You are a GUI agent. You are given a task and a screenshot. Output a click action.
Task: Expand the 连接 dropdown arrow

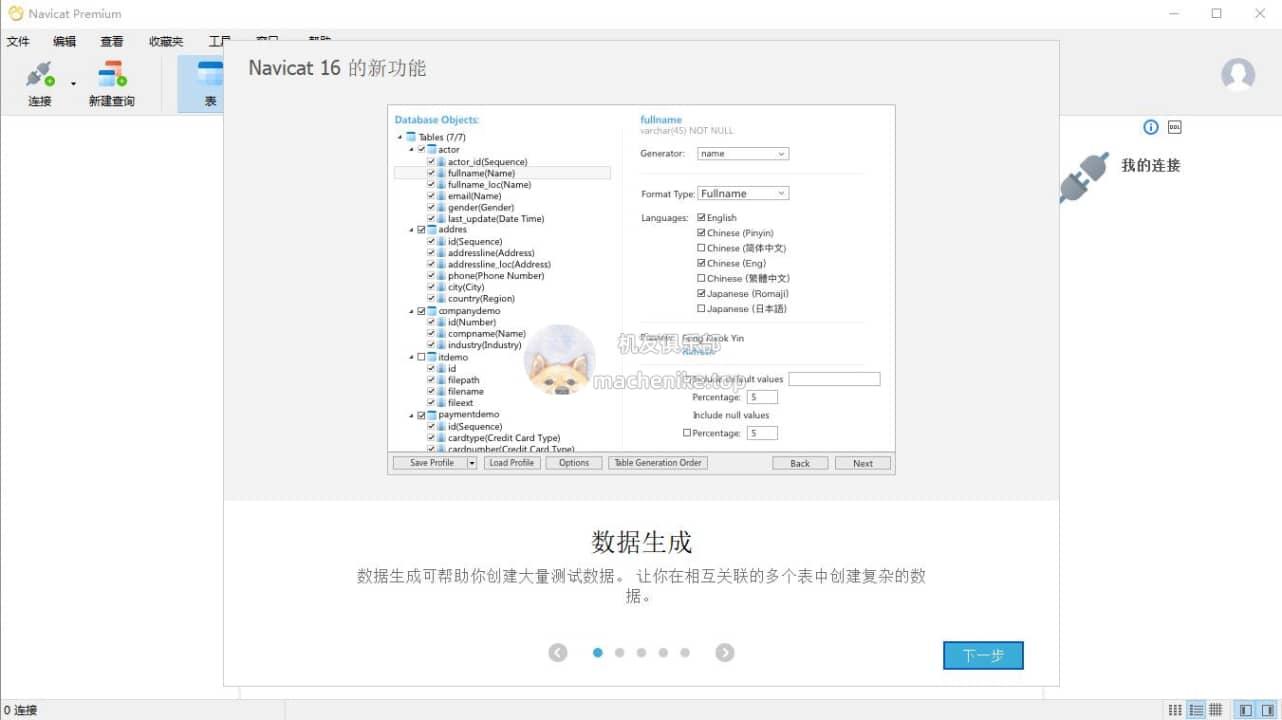(73, 84)
